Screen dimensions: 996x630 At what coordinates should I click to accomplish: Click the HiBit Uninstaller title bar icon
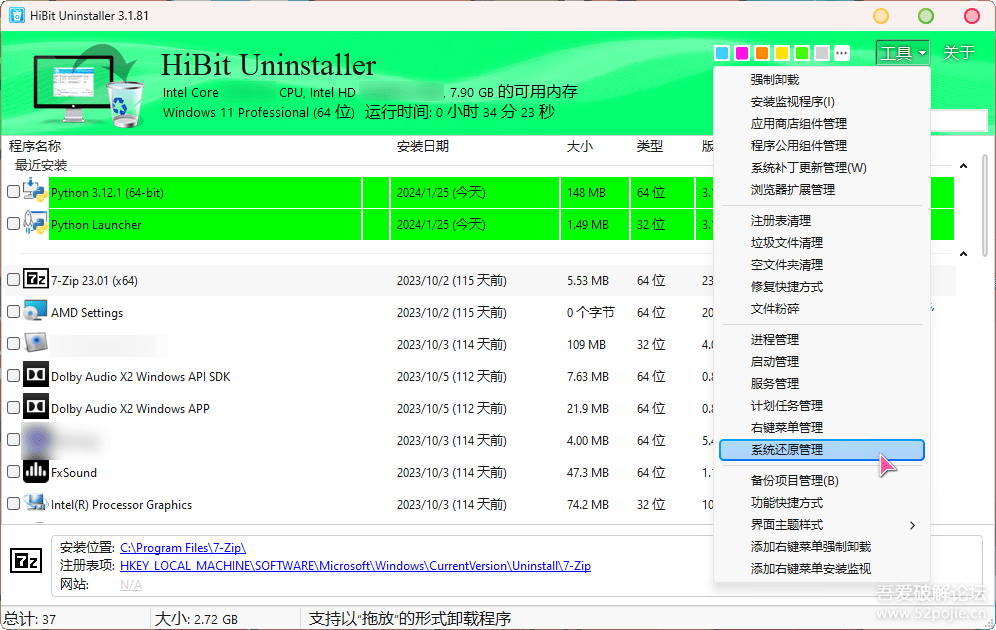coord(17,15)
